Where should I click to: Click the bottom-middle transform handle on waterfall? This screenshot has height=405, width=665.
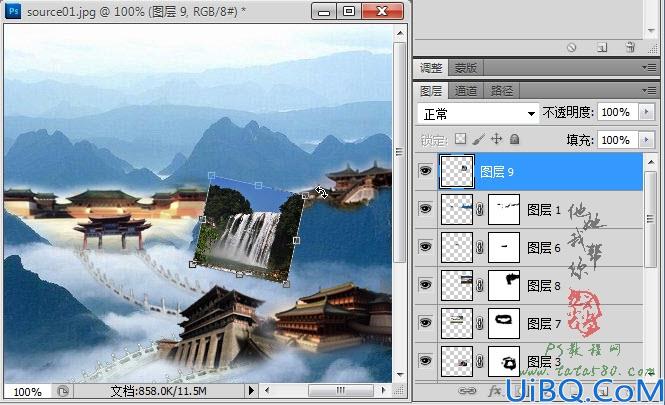(239, 274)
